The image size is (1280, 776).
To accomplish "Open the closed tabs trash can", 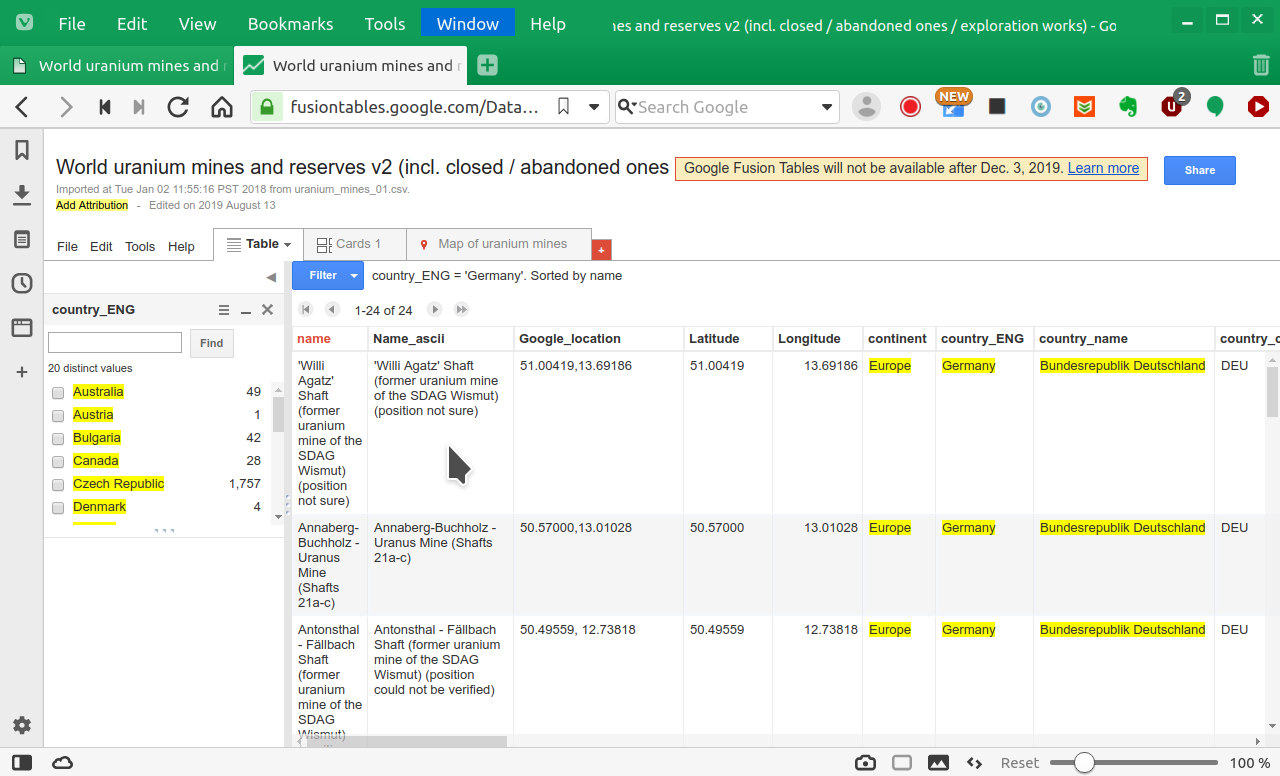I will 1261,65.
